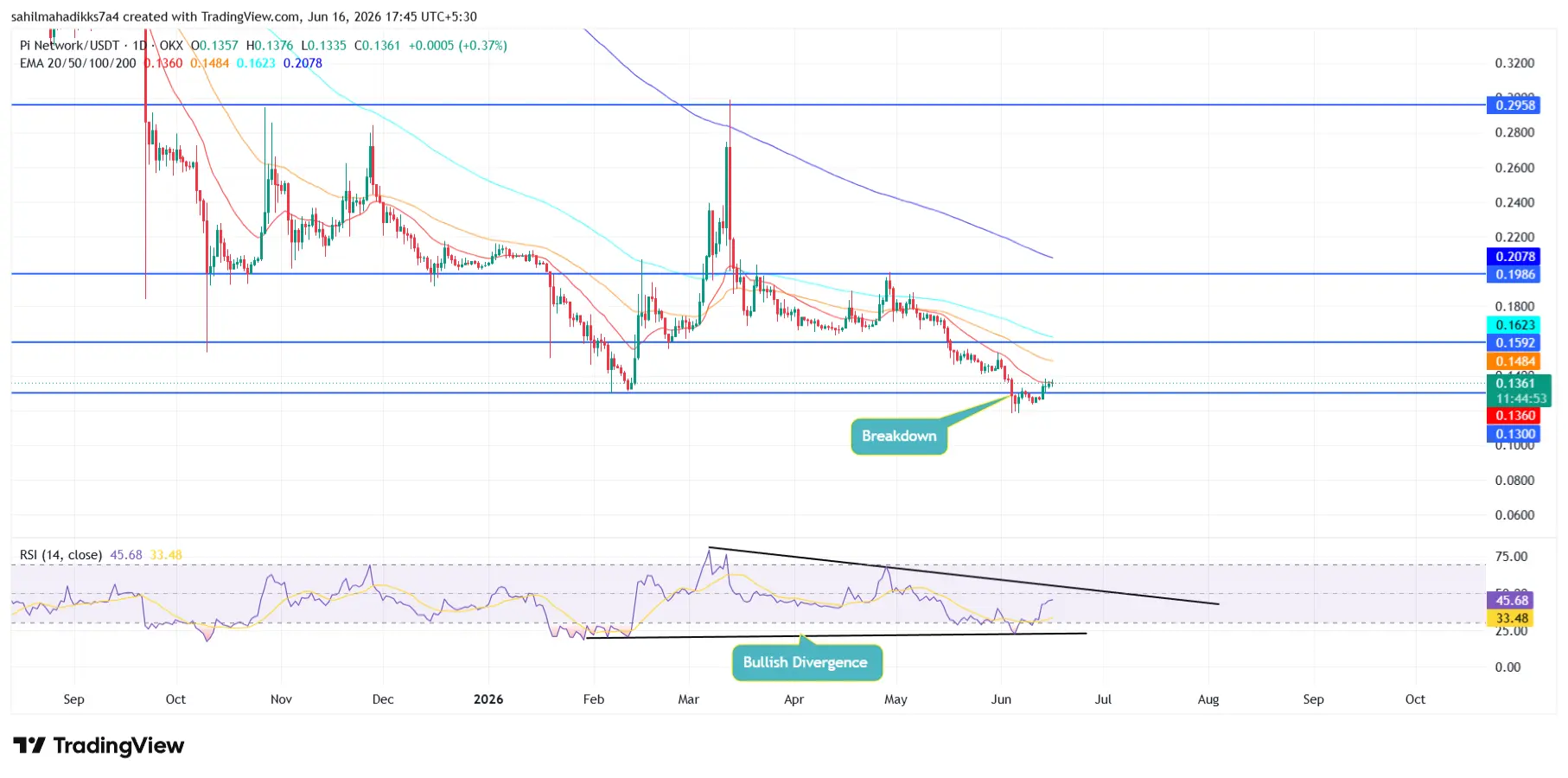Click the Mar label on time axis
Image resolution: width=1568 pixels, height=778 pixels.
(x=689, y=699)
